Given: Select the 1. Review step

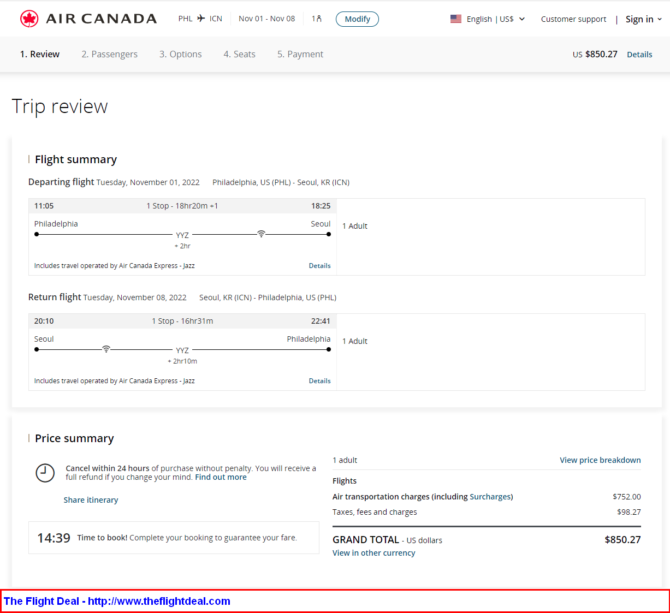Looking at the screenshot, I should 40,54.
